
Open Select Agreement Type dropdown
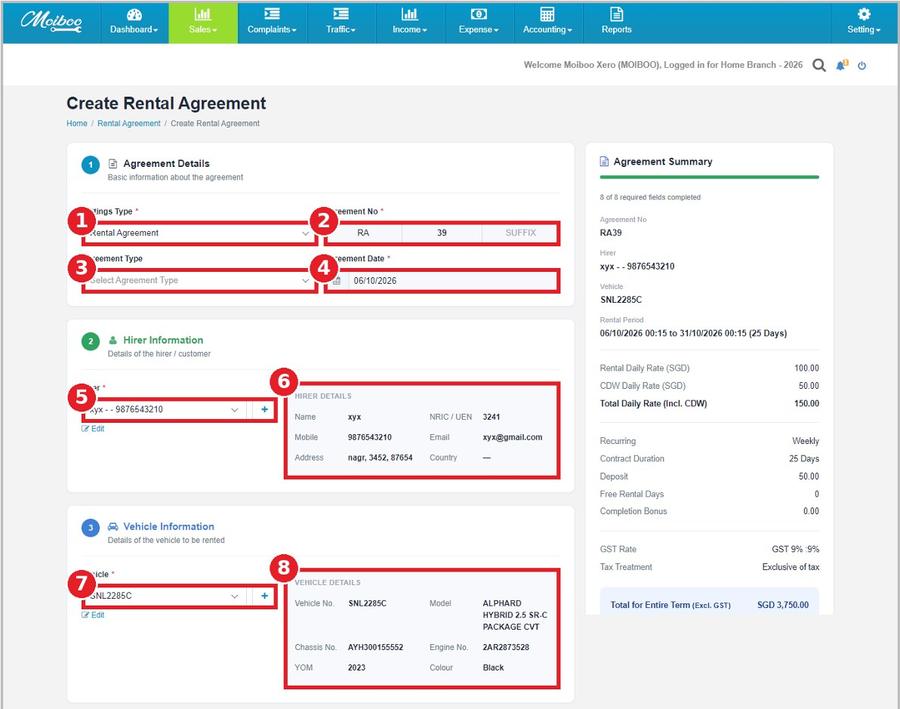coord(199,280)
